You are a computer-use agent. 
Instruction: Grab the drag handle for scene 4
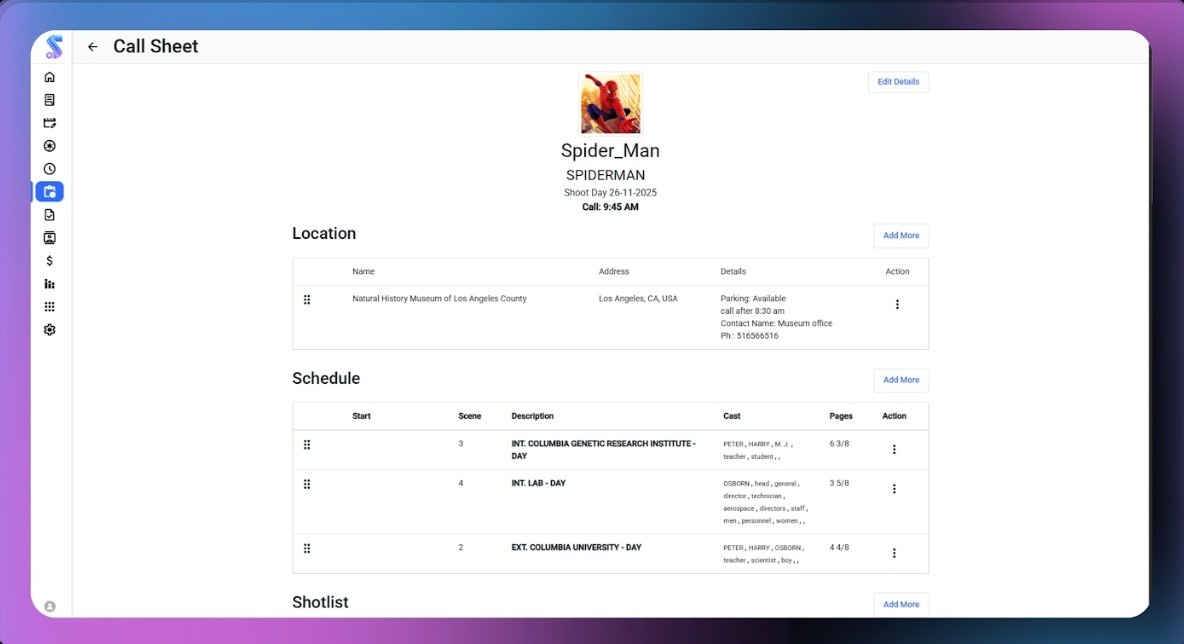[x=307, y=484]
